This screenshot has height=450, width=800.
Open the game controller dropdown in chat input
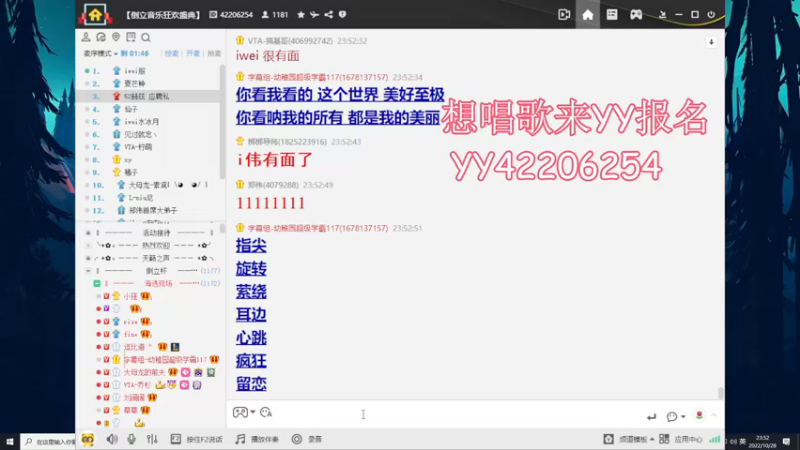244,412
